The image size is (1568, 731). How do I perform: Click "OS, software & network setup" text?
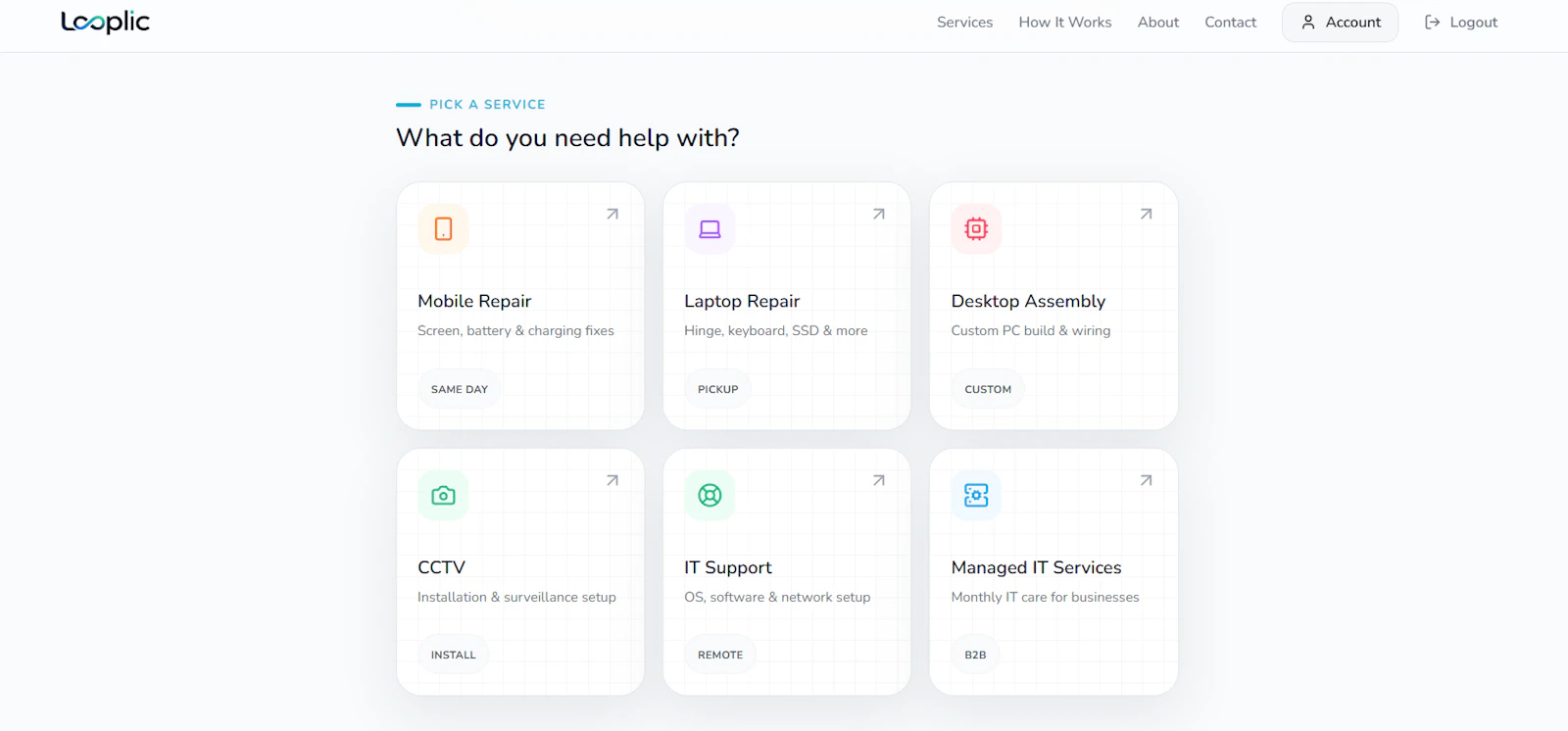tap(777, 597)
